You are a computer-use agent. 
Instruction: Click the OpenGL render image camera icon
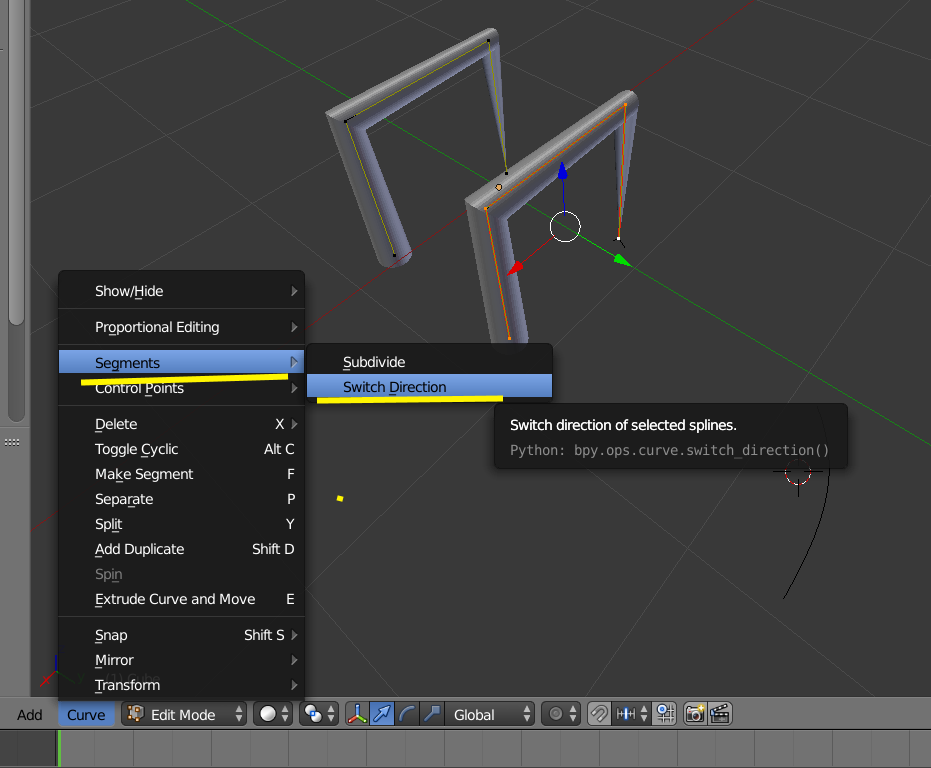(695, 714)
